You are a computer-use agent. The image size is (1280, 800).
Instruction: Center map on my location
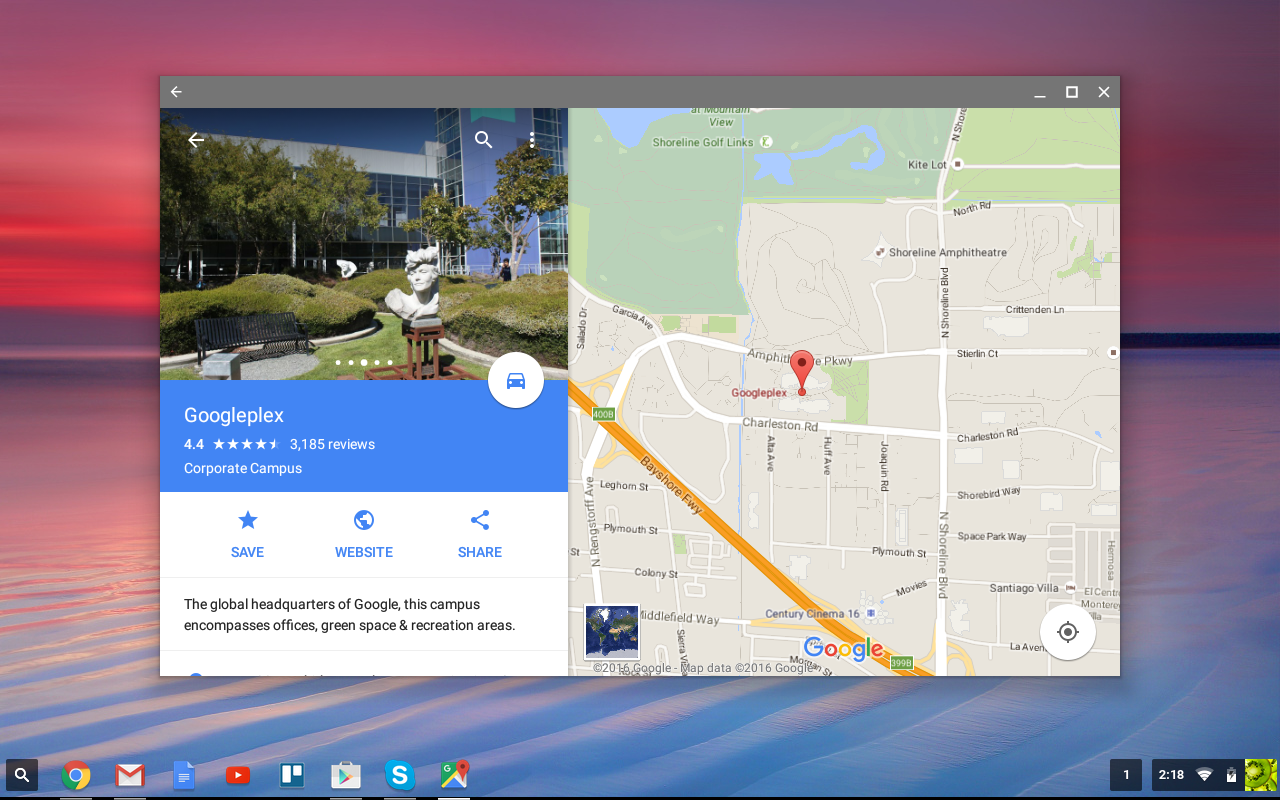click(1068, 632)
